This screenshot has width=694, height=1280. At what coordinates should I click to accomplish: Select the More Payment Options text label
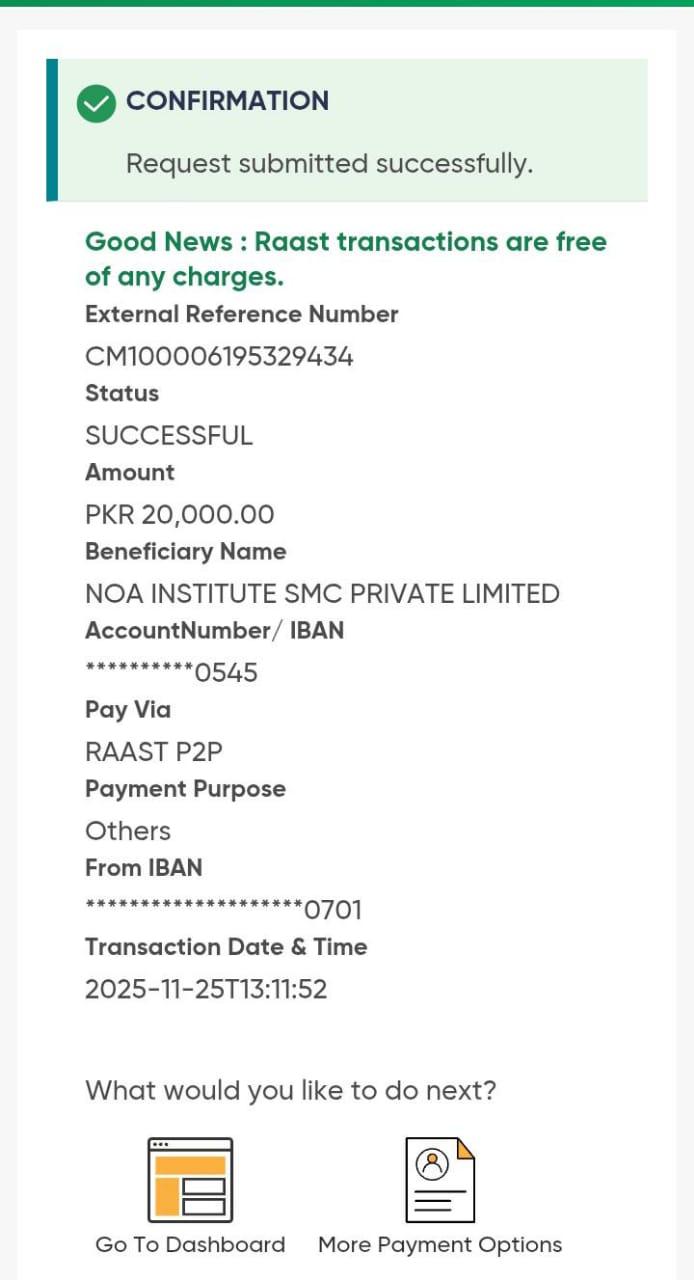tap(439, 1245)
